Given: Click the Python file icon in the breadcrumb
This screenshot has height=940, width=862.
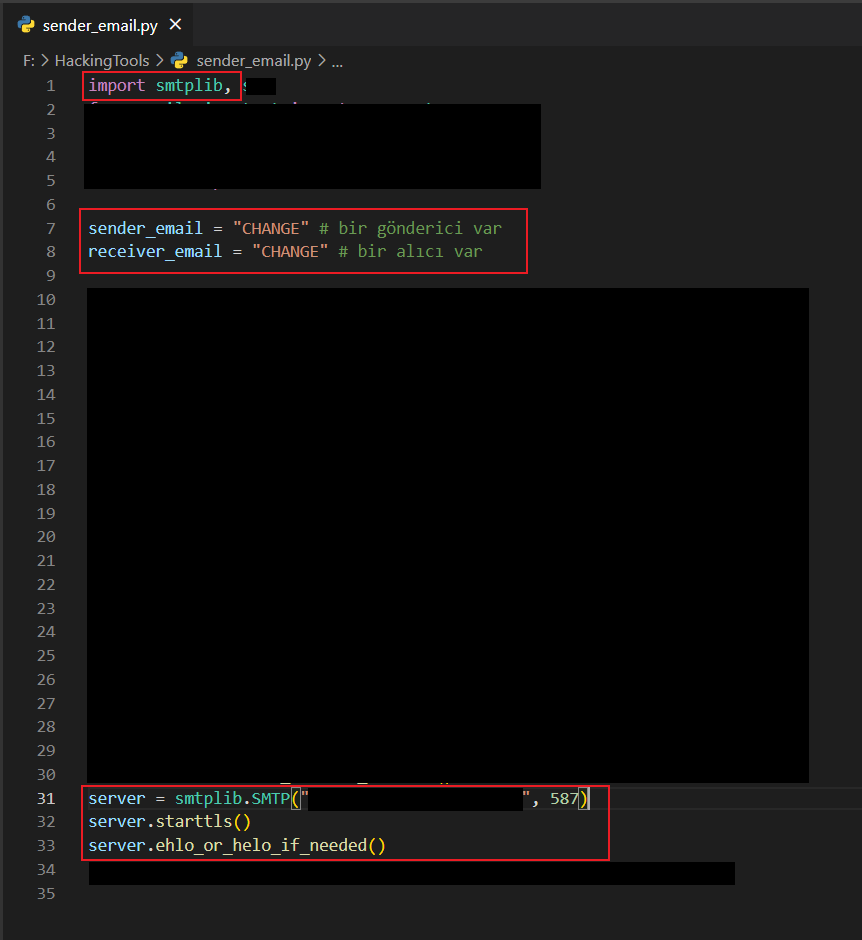Looking at the screenshot, I should click(x=180, y=61).
